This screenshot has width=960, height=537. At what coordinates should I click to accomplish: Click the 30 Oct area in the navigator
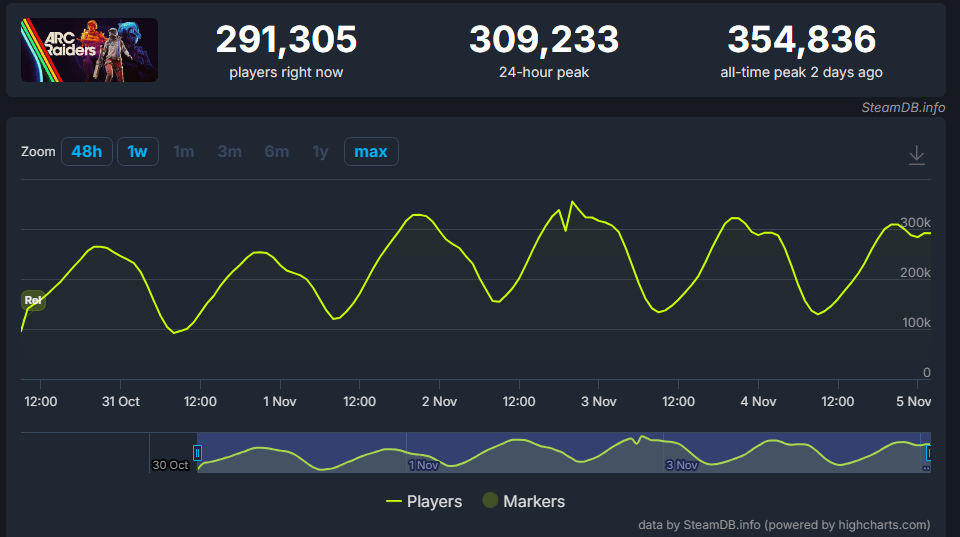click(171, 465)
